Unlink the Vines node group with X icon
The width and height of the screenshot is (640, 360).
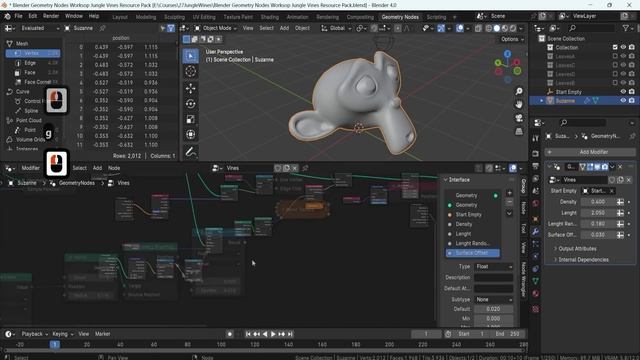click(295, 168)
